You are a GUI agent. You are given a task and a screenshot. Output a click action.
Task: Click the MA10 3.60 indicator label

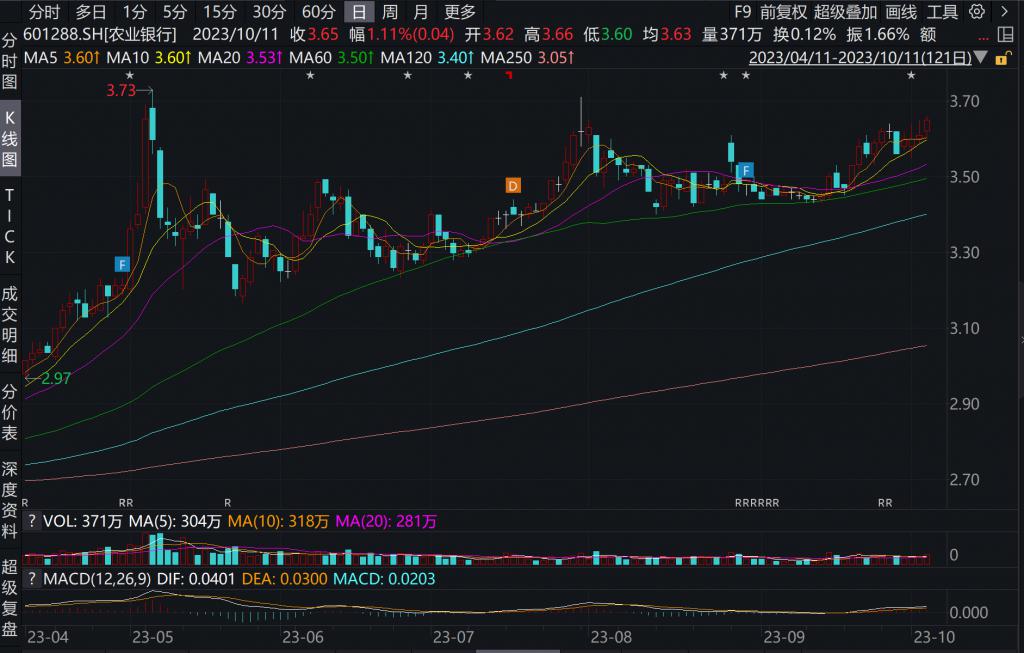[148, 58]
